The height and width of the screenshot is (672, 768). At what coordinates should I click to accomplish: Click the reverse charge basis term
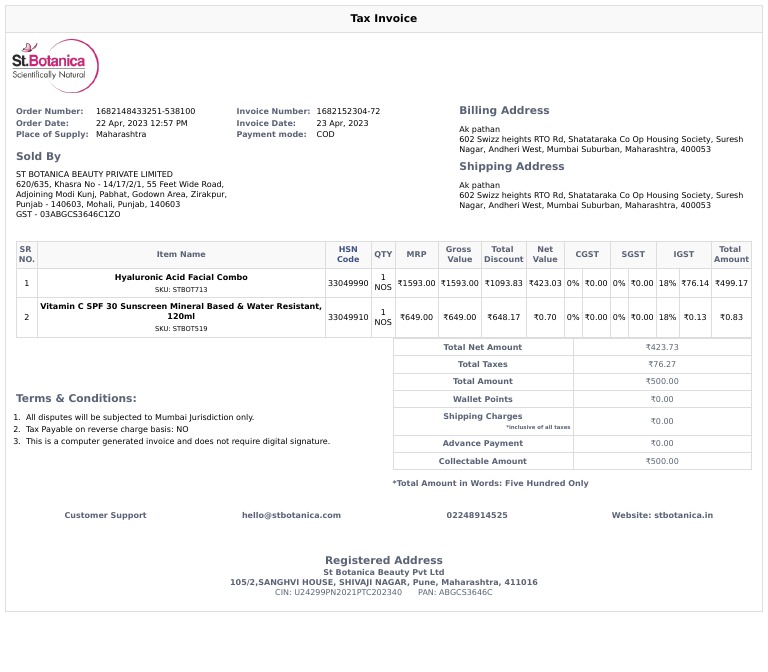[x=107, y=429]
